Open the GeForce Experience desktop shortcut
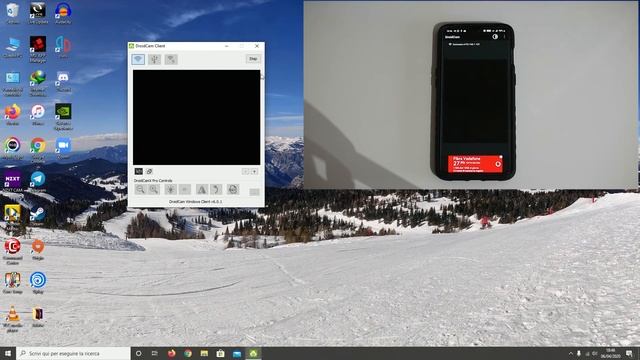This screenshot has width=640, height=360. click(63, 117)
